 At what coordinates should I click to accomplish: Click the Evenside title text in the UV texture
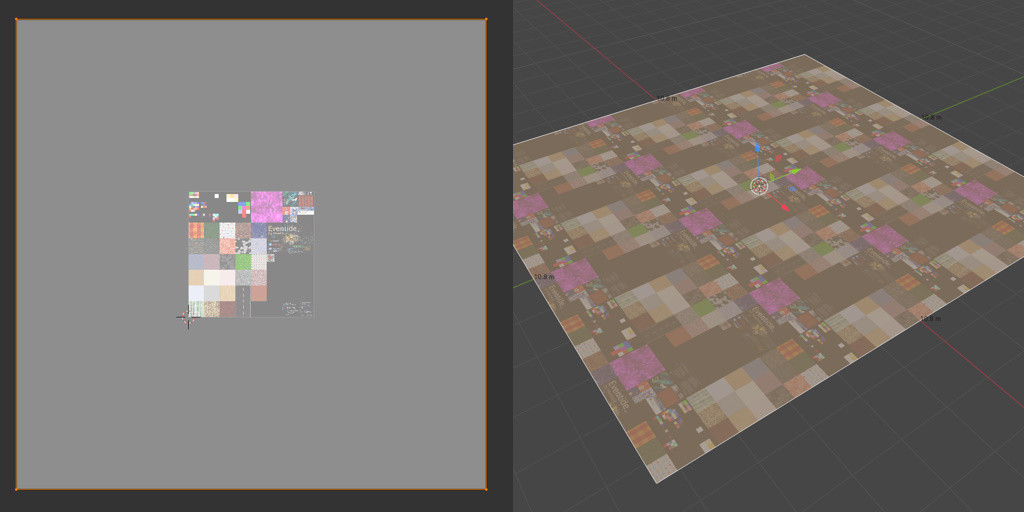(x=283, y=229)
